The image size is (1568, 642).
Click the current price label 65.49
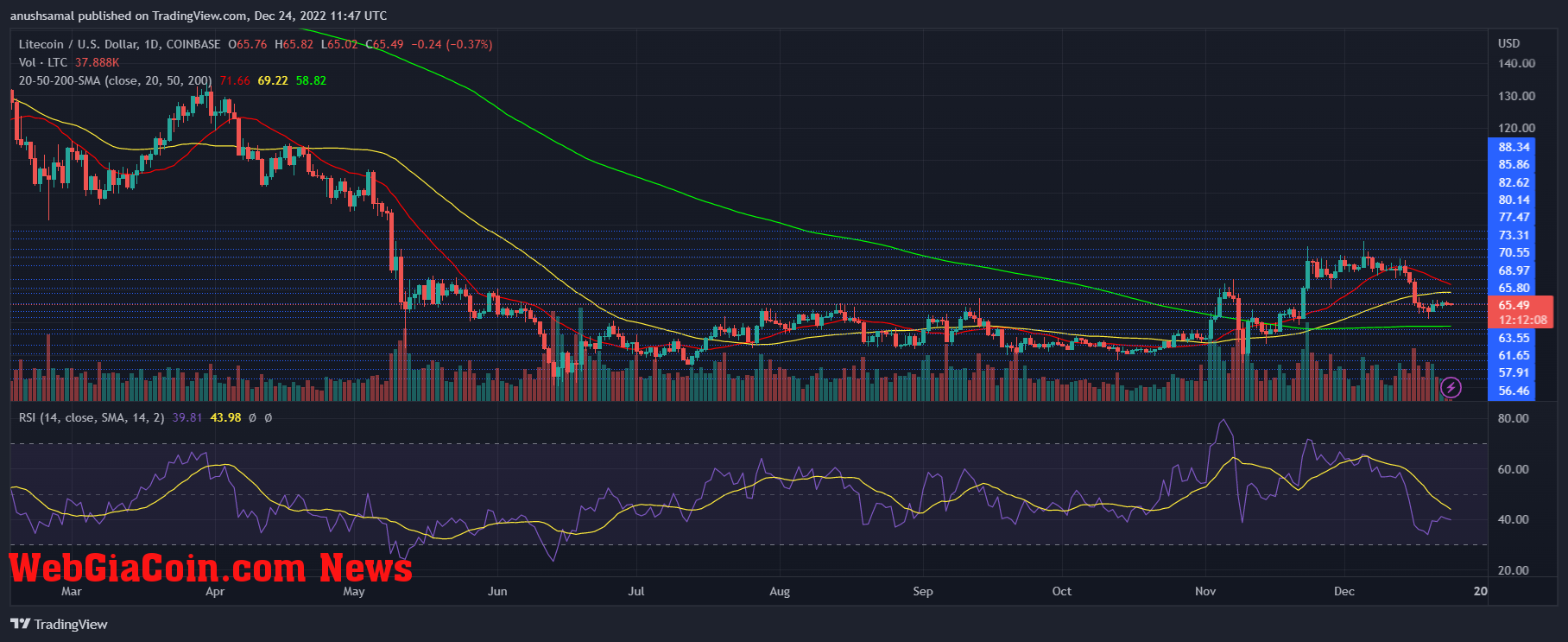coord(1514,305)
